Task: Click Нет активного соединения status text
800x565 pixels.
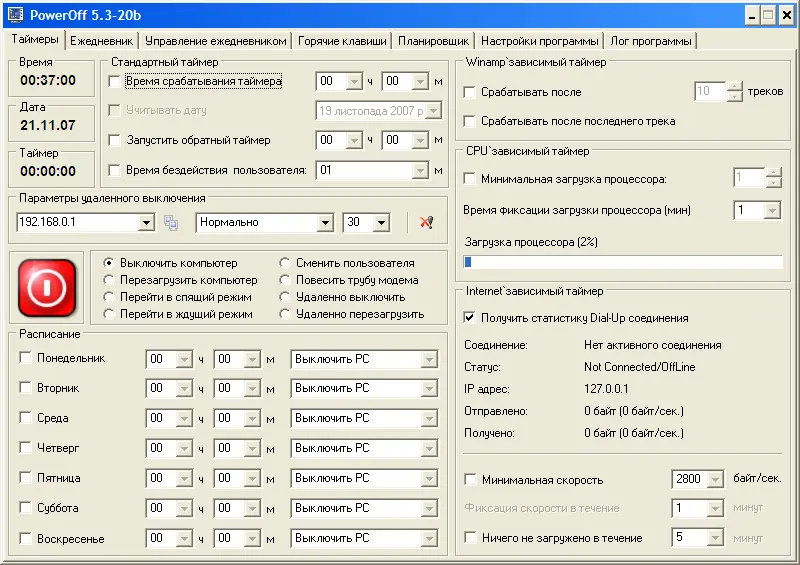Action: point(653,345)
